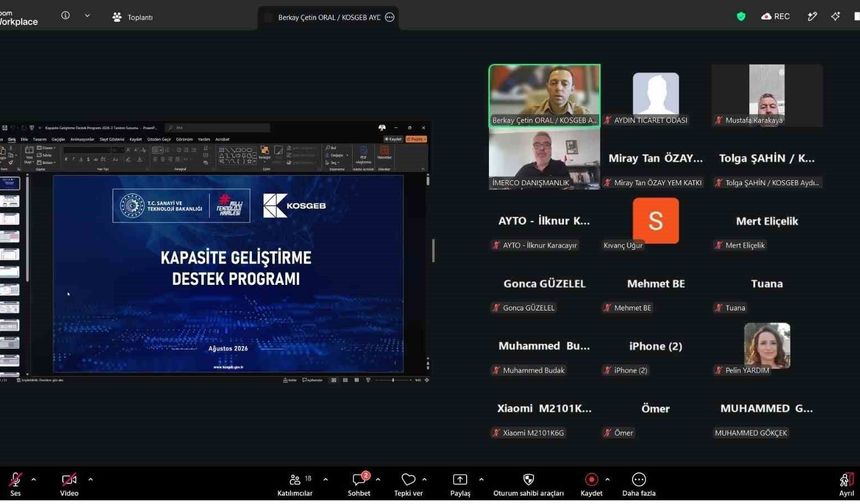Expand video options arrow beside Video
The height and width of the screenshot is (504, 860).
pyautogui.click(x=90, y=480)
